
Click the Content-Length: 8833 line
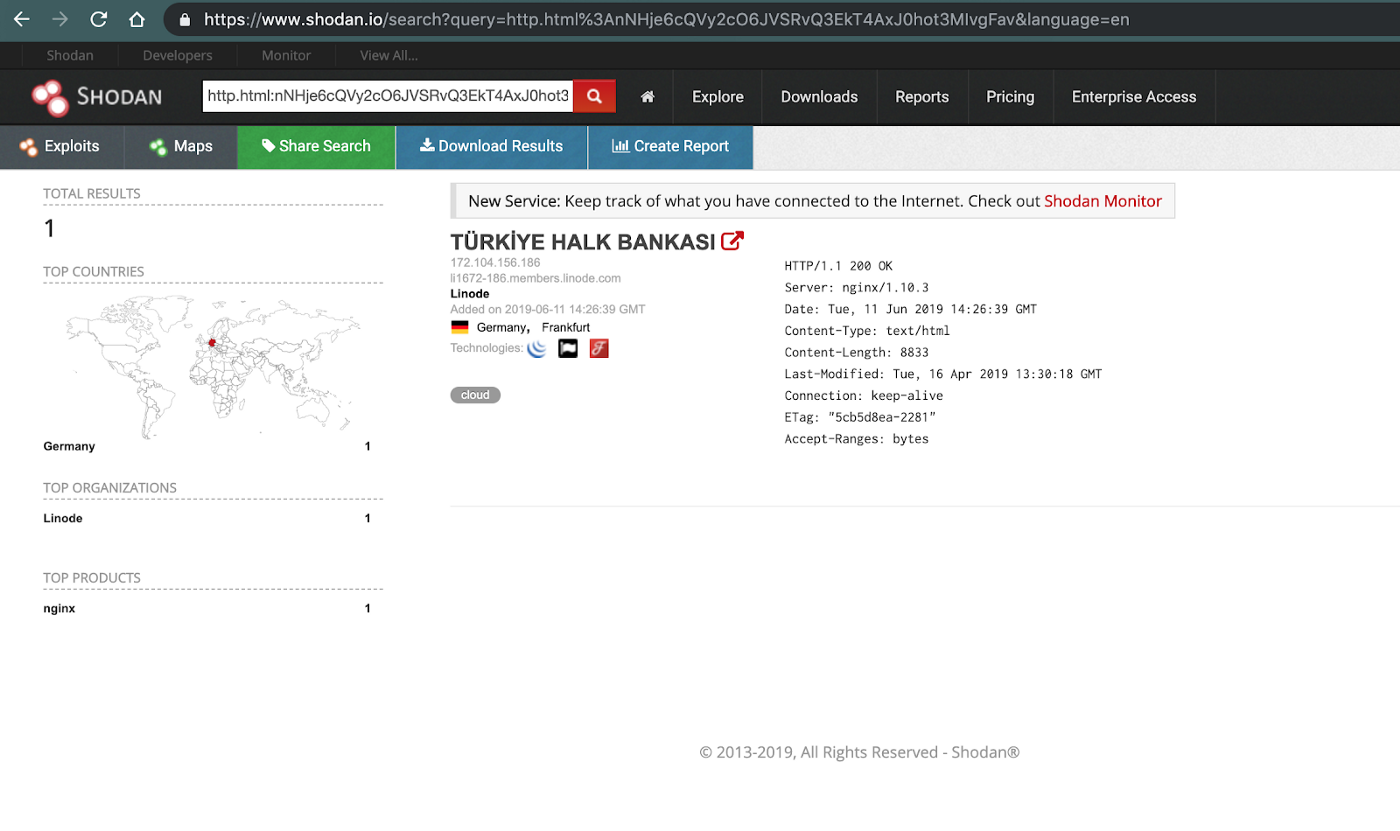click(x=857, y=352)
